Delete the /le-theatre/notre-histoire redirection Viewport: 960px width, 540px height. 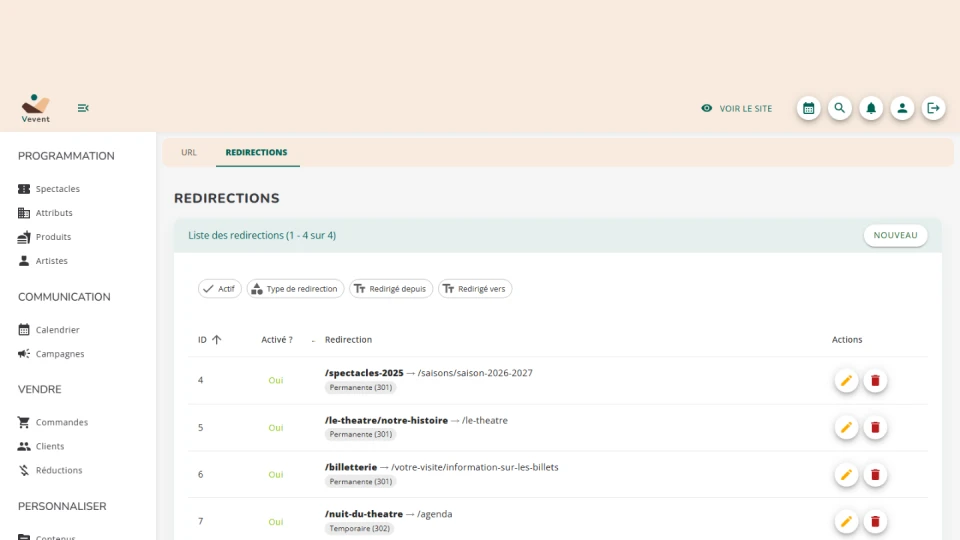pyautogui.click(x=876, y=428)
